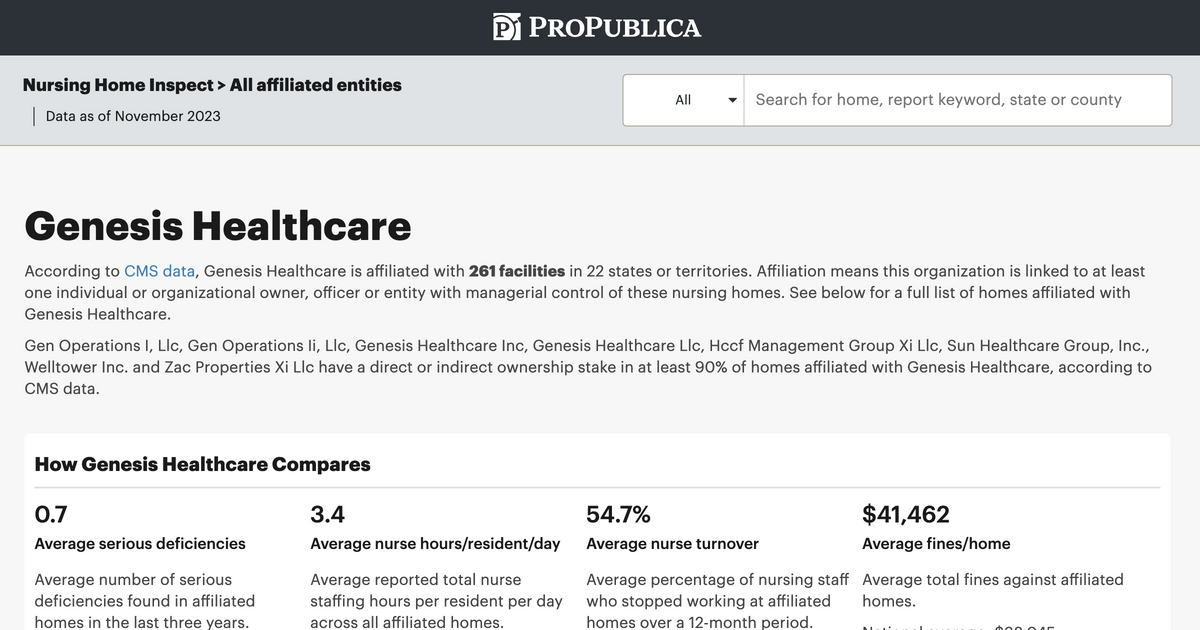Select the Average nurse turnover label
Image resolution: width=1200 pixels, height=630 pixels.
(672, 544)
